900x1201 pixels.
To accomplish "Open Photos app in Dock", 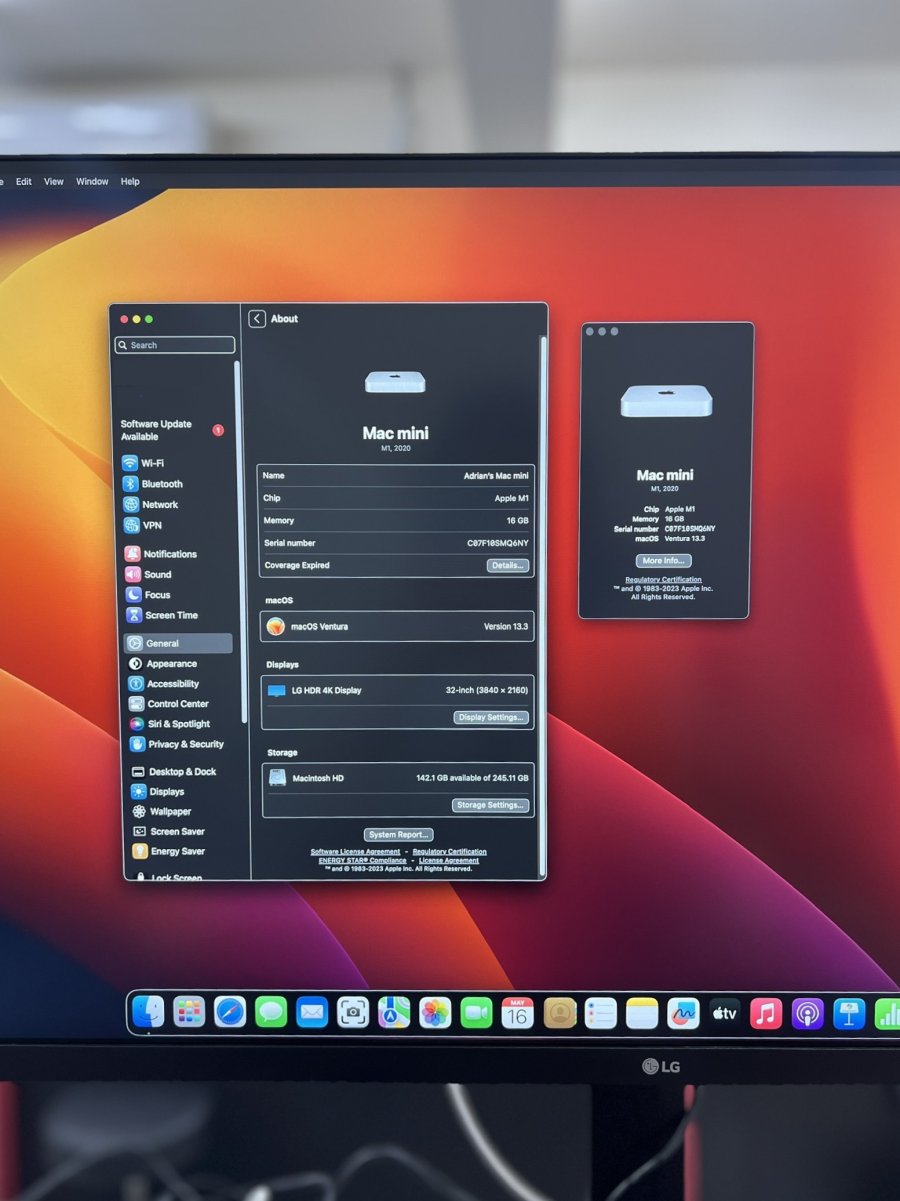I will [x=435, y=1012].
